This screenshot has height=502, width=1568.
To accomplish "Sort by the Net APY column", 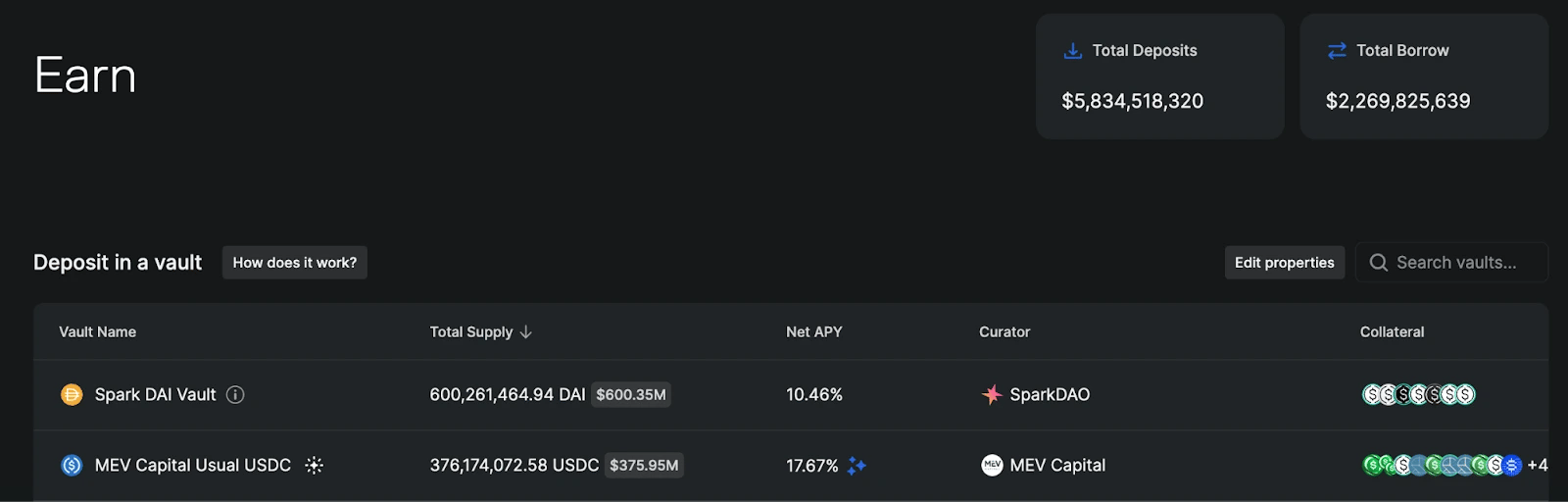I will (x=814, y=332).
